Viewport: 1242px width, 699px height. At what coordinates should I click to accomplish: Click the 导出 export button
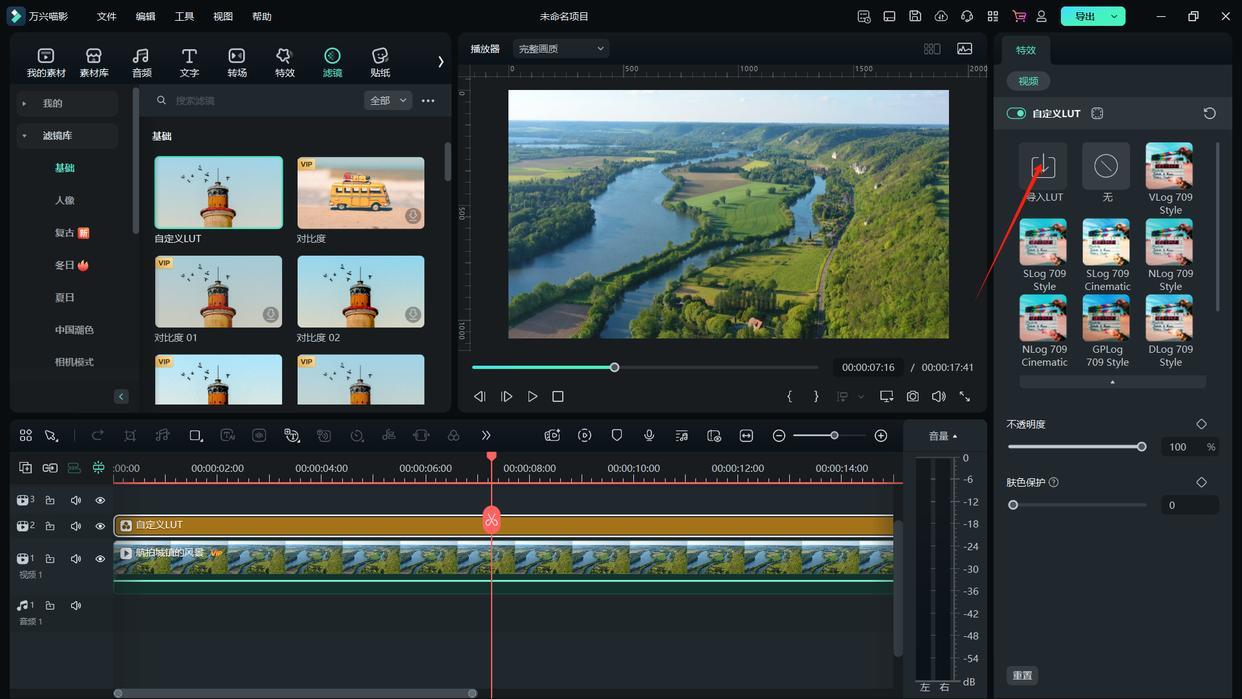[x=1085, y=16]
